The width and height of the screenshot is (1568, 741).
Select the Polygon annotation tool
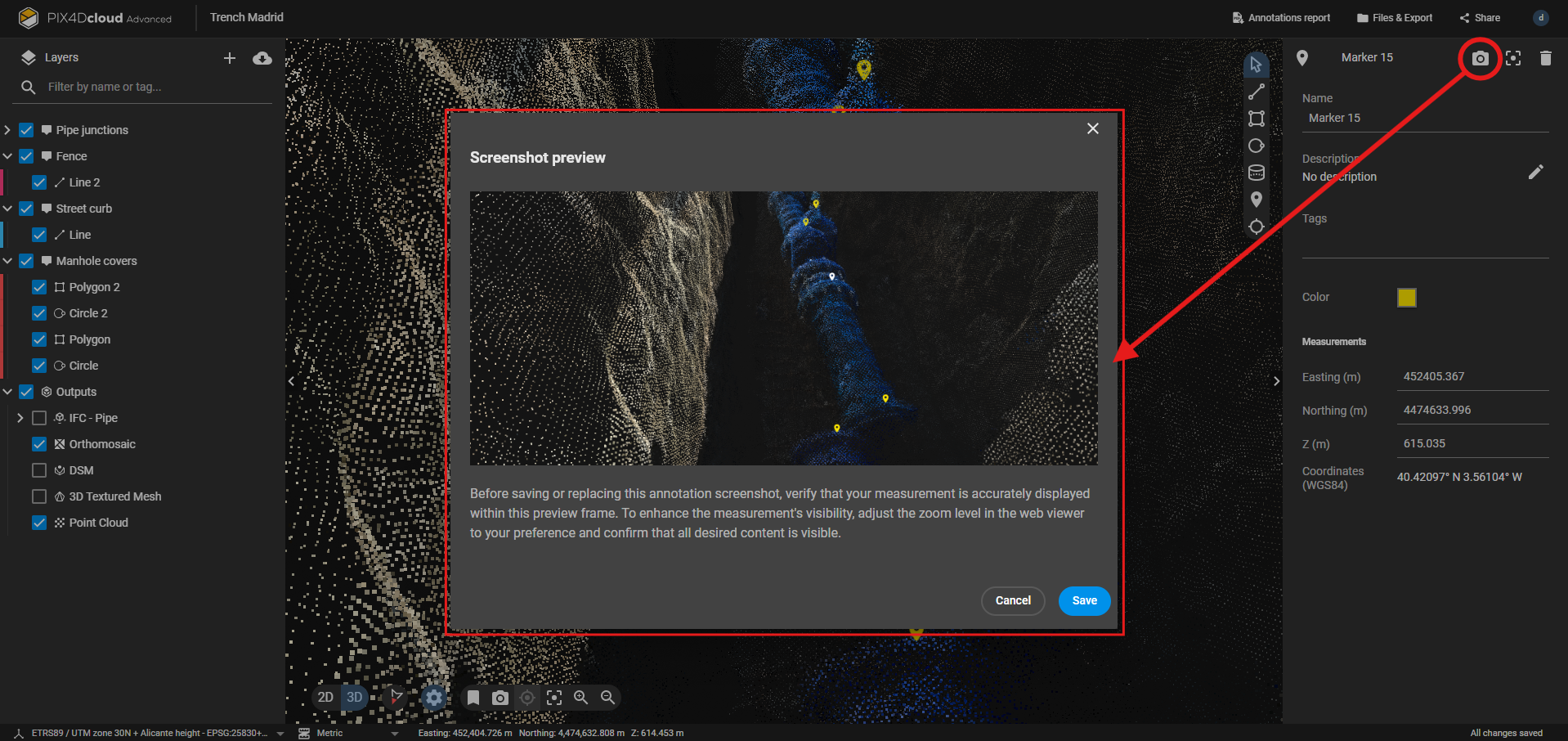tap(1257, 118)
